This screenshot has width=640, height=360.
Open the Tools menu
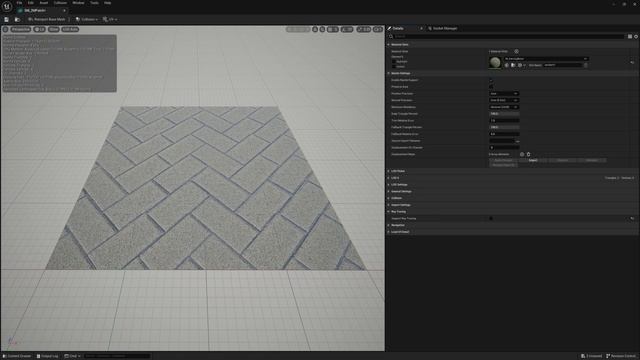(94, 3)
